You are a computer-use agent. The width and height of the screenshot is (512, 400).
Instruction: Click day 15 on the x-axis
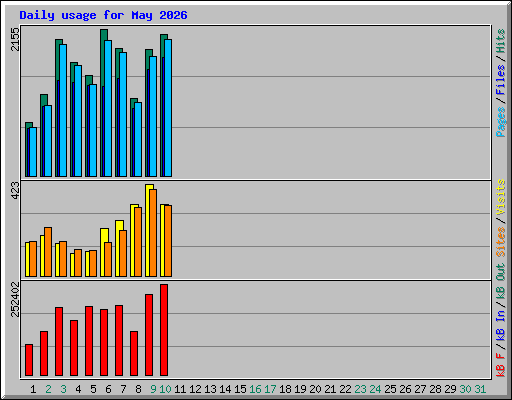pos(240,389)
